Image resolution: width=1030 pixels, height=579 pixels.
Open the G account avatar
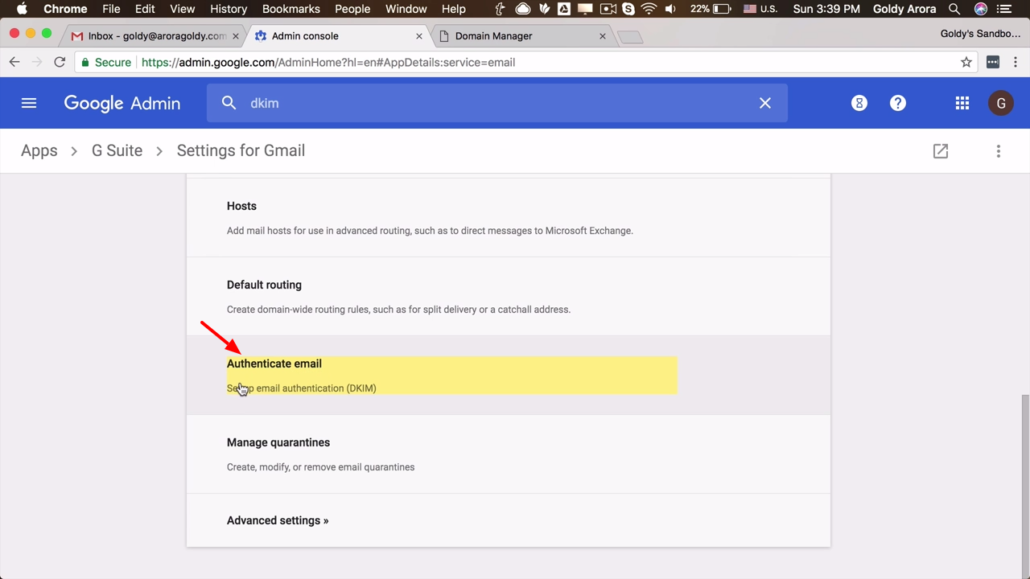[1000, 103]
